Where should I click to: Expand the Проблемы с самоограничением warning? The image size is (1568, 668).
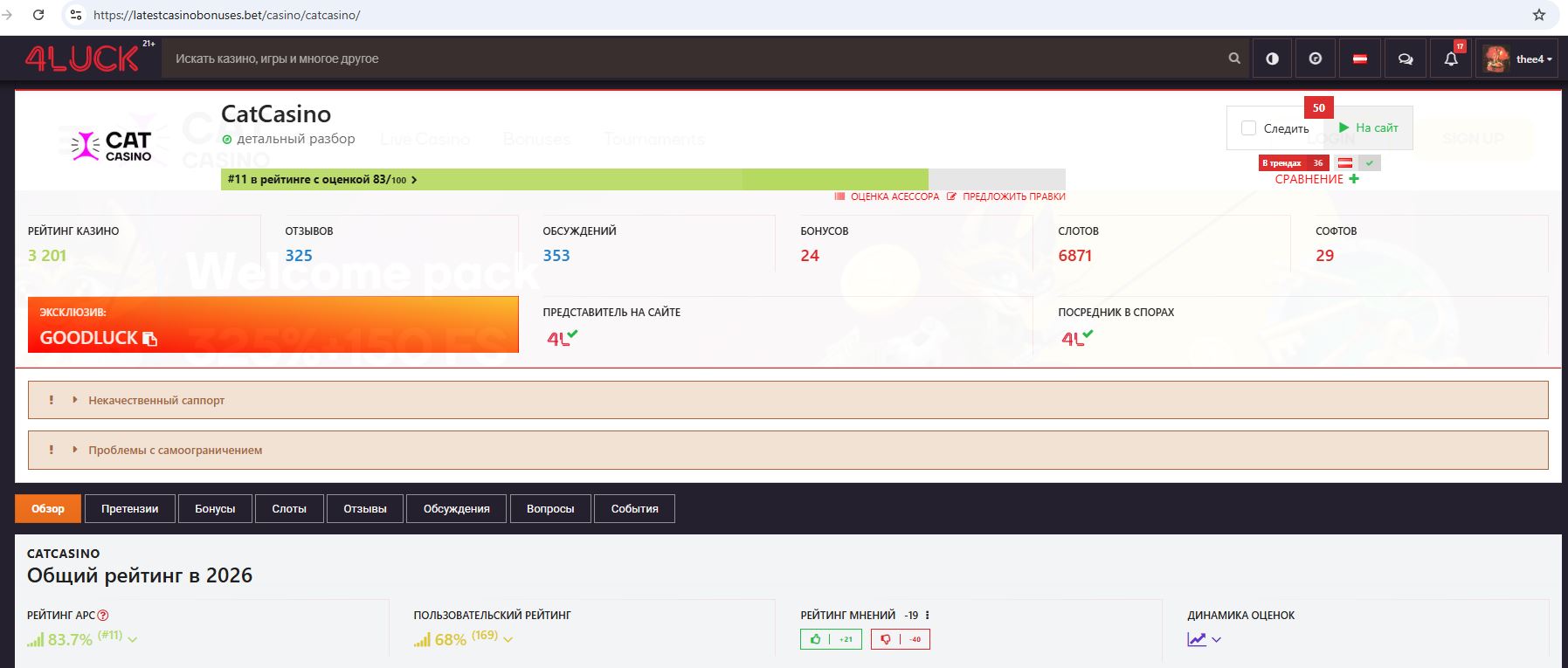(x=175, y=450)
